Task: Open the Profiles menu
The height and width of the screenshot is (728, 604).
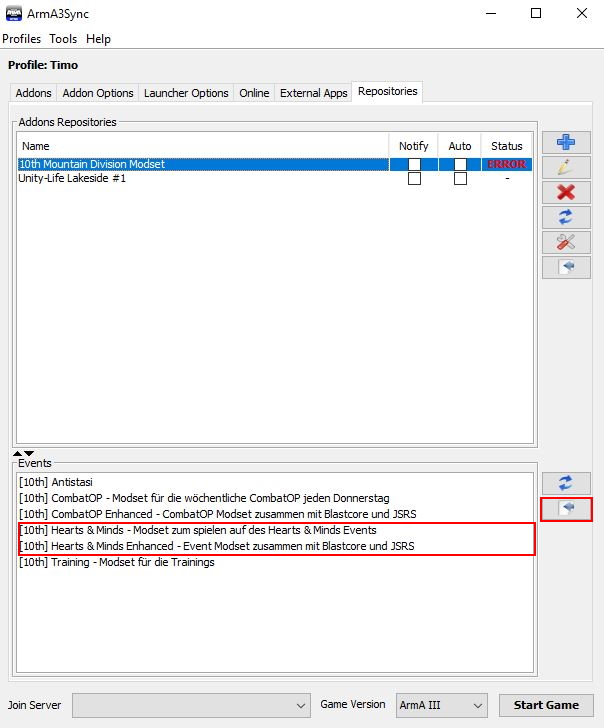Action: (x=22, y=39)
